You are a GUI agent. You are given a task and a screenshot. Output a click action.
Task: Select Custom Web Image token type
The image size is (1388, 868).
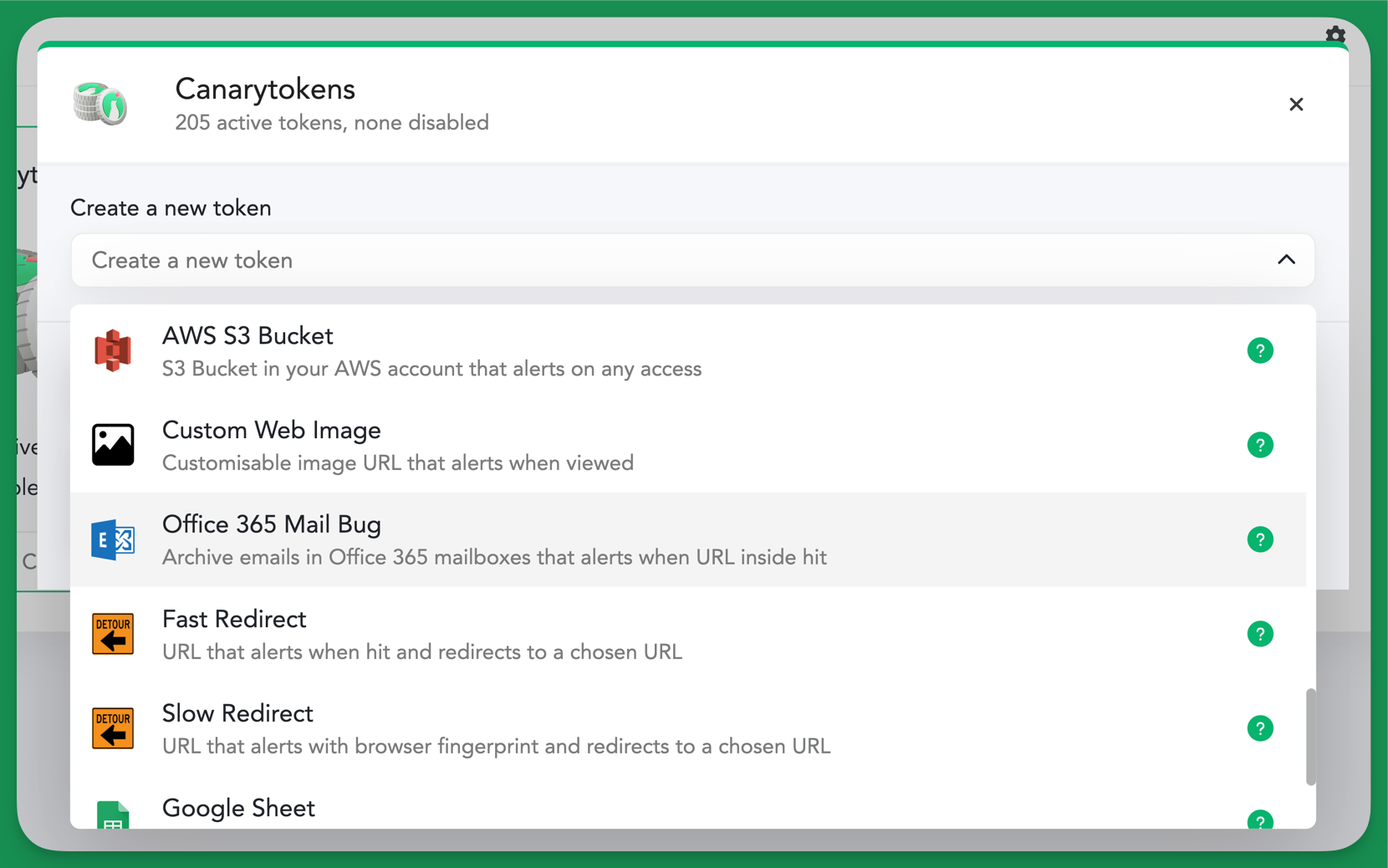(x=688, y=445)
